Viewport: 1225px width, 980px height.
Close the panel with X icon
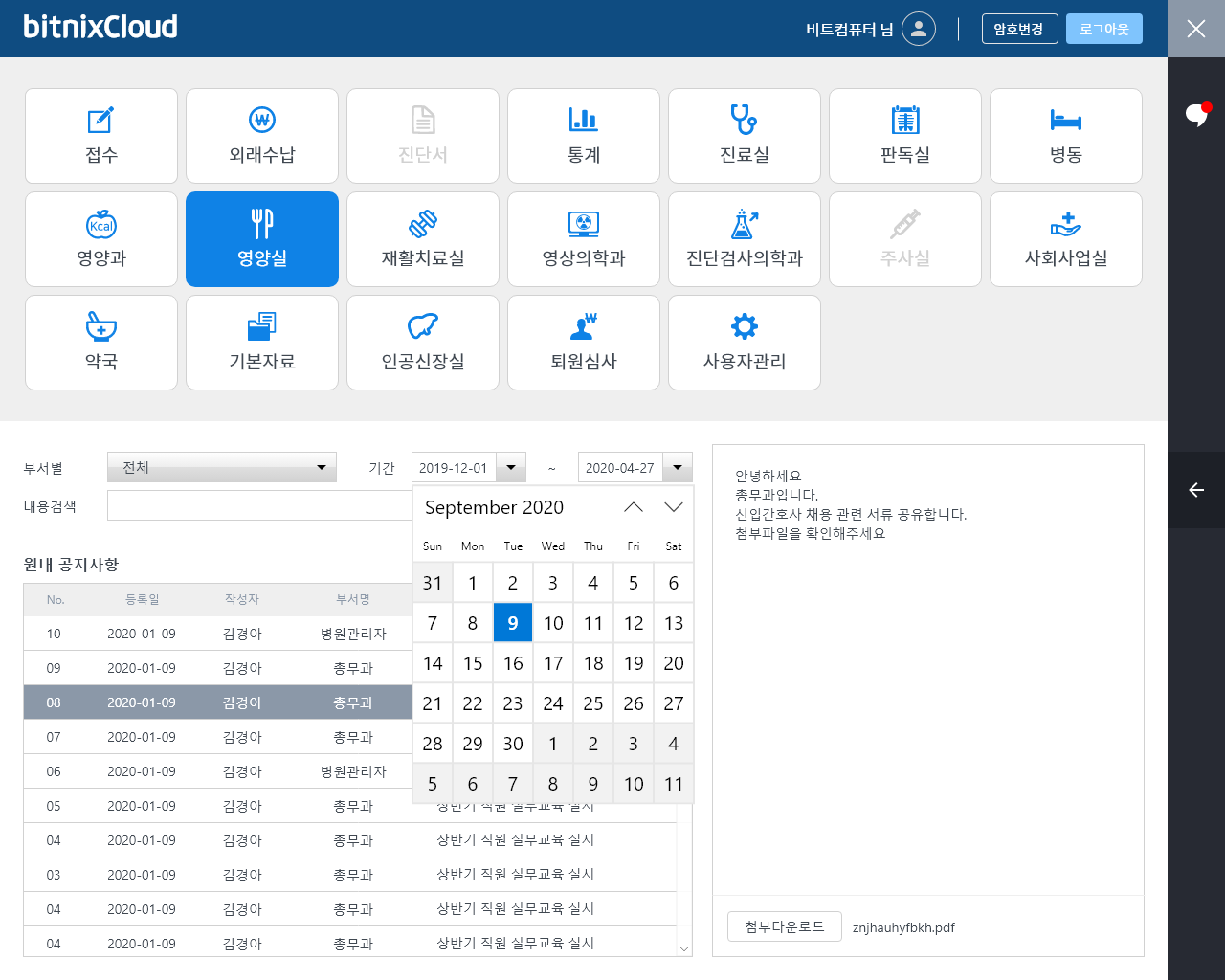1196,29
